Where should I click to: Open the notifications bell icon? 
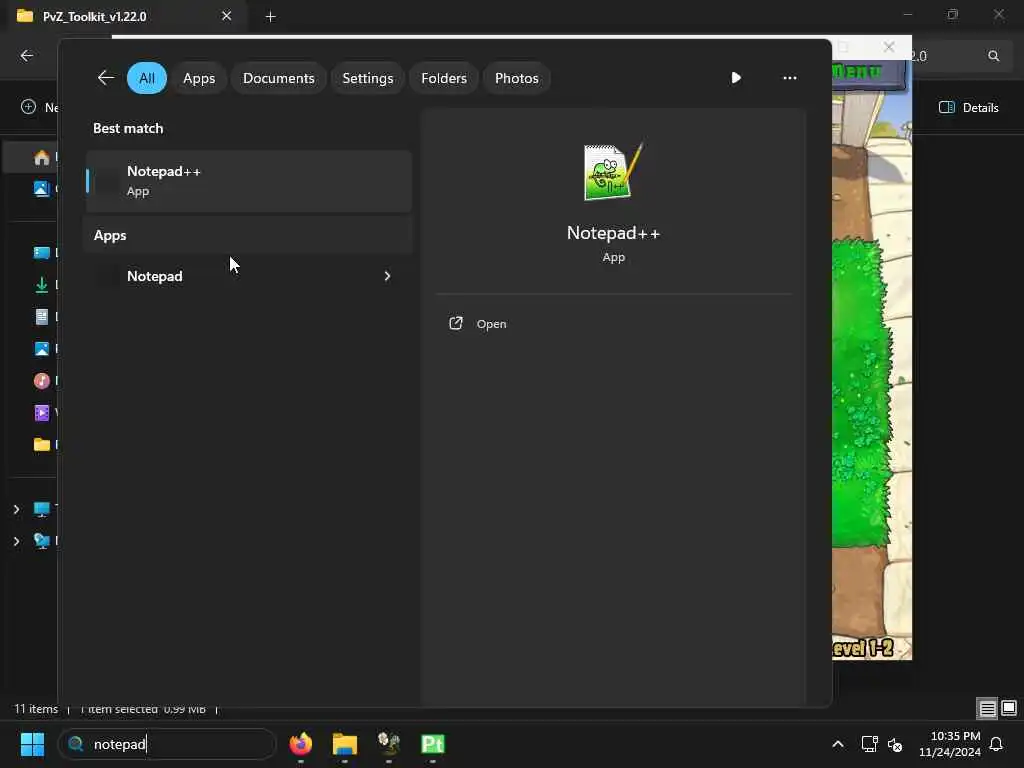click(997, 744)
